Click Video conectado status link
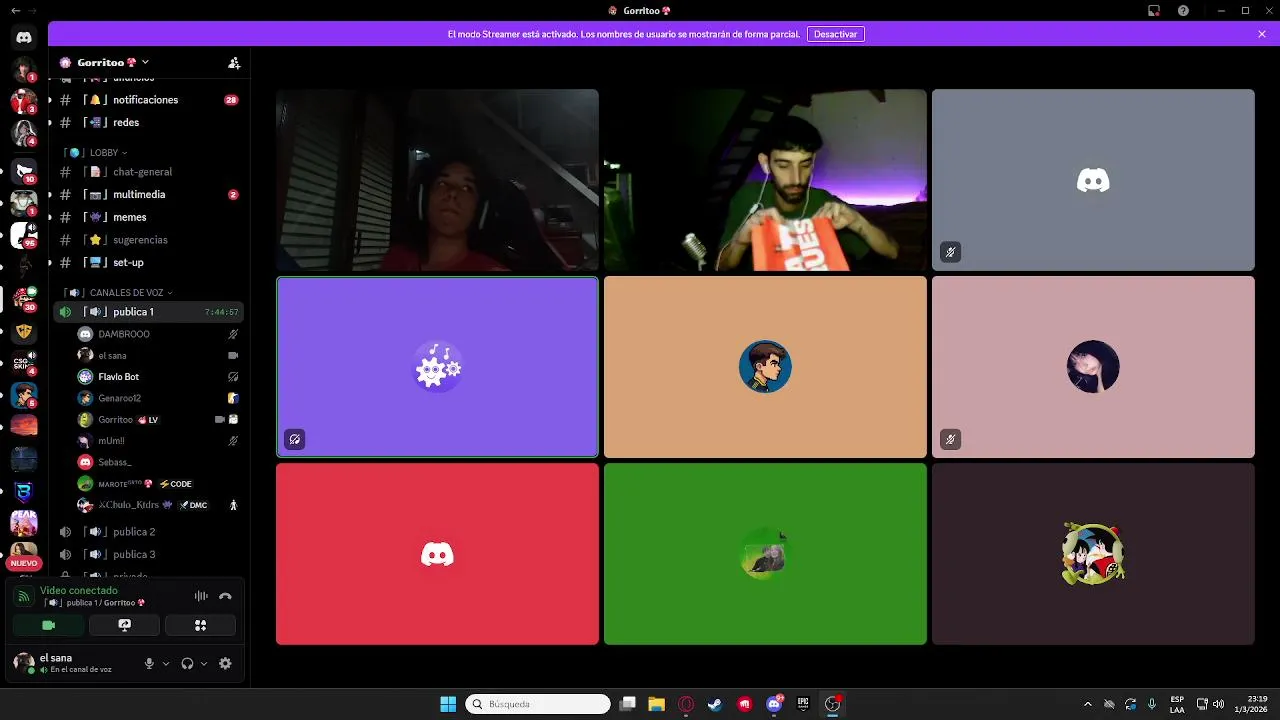Viewport: 1280px width, 720px height. (79, 590)
